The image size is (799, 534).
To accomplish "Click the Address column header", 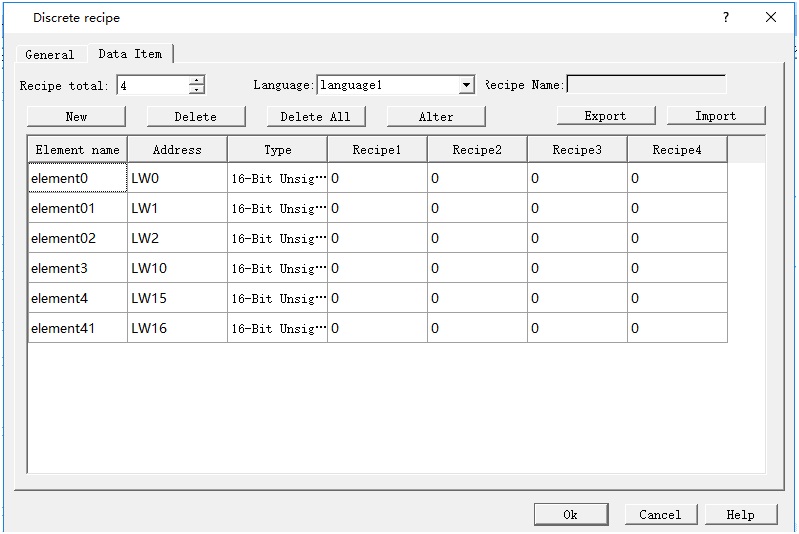I will pyautogui.click(x=177, y=150).
